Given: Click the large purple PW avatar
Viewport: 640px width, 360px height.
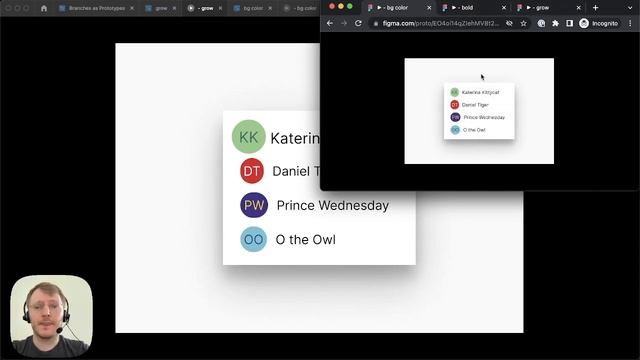Looking at the screenshot, I should click(x=254, y=205).
